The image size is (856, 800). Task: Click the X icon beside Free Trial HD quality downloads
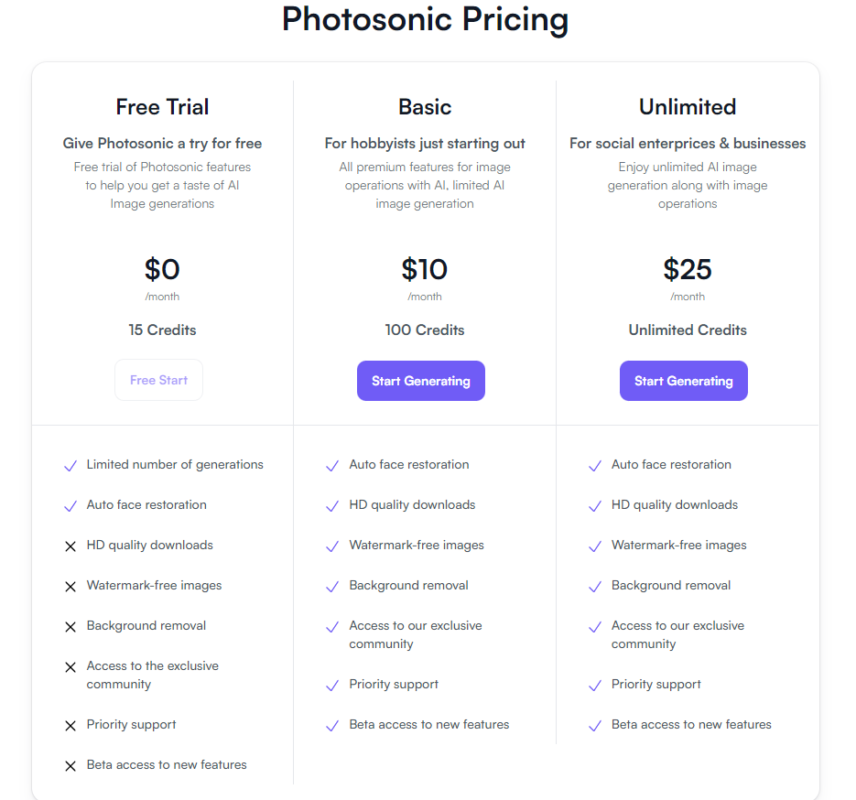click(70, 546)
